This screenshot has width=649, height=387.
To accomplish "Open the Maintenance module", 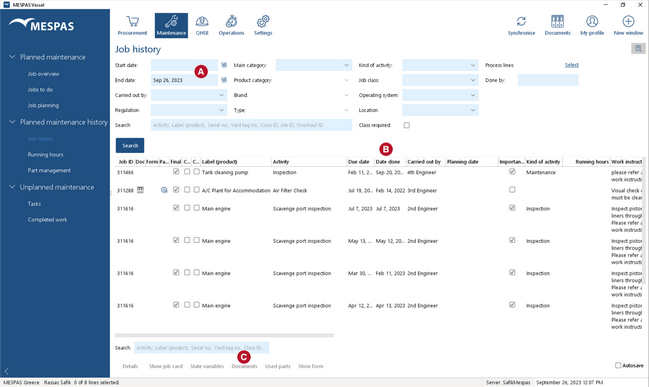I will (x=171, y=26).
